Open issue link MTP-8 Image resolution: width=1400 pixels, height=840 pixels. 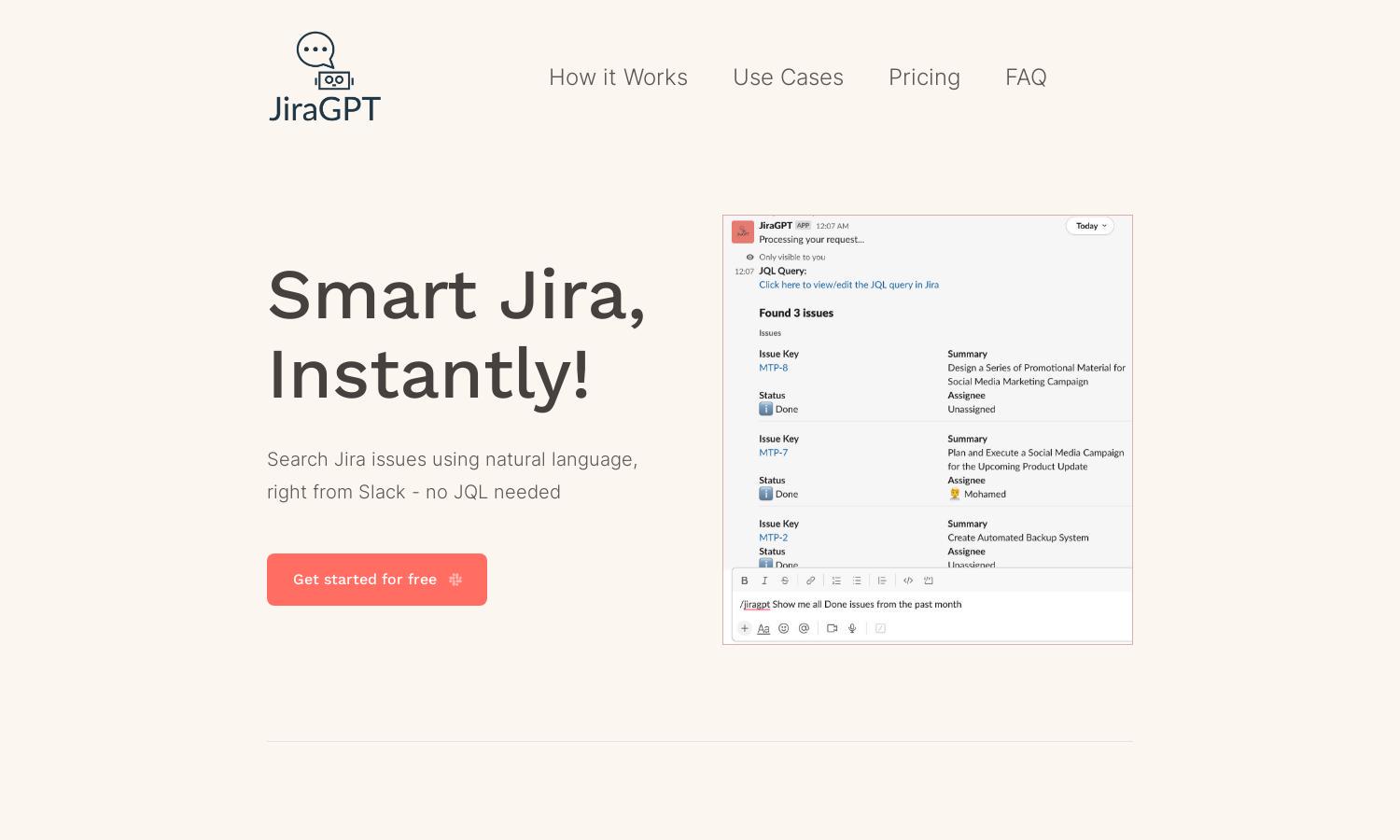[x=773, y=368]
